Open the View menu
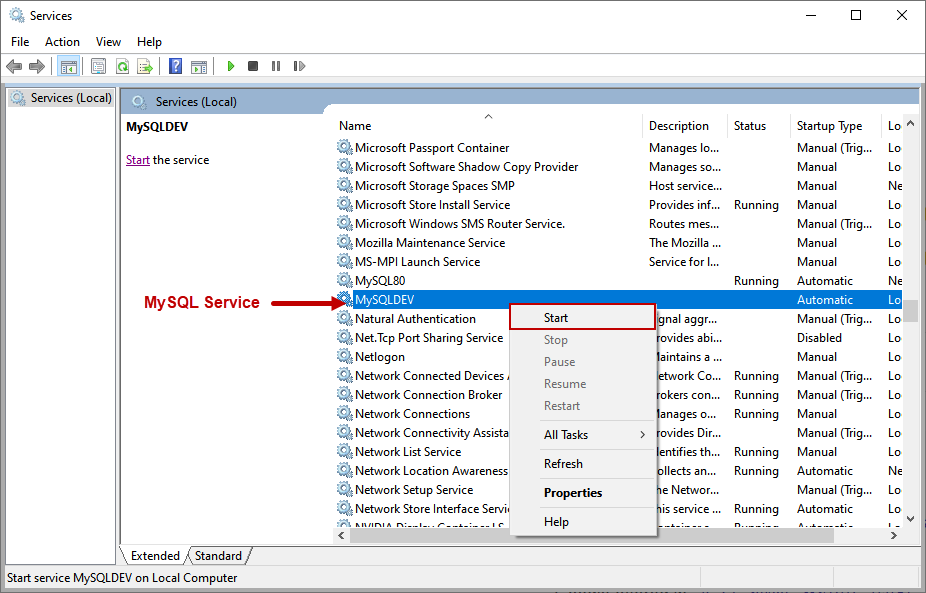This screenshot has height=593, width=926. [108, 42]
